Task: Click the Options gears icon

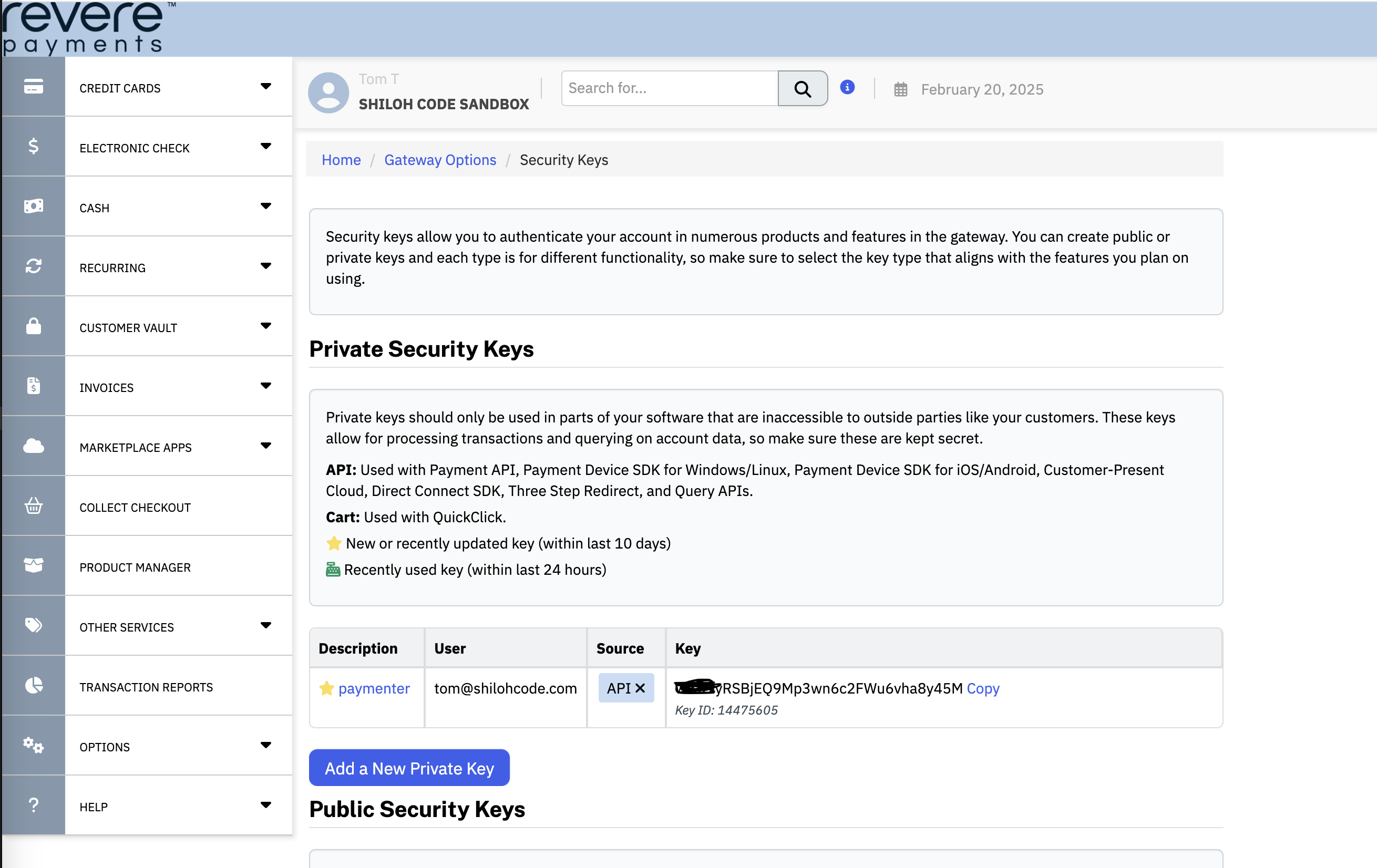Action: [34, 746]
